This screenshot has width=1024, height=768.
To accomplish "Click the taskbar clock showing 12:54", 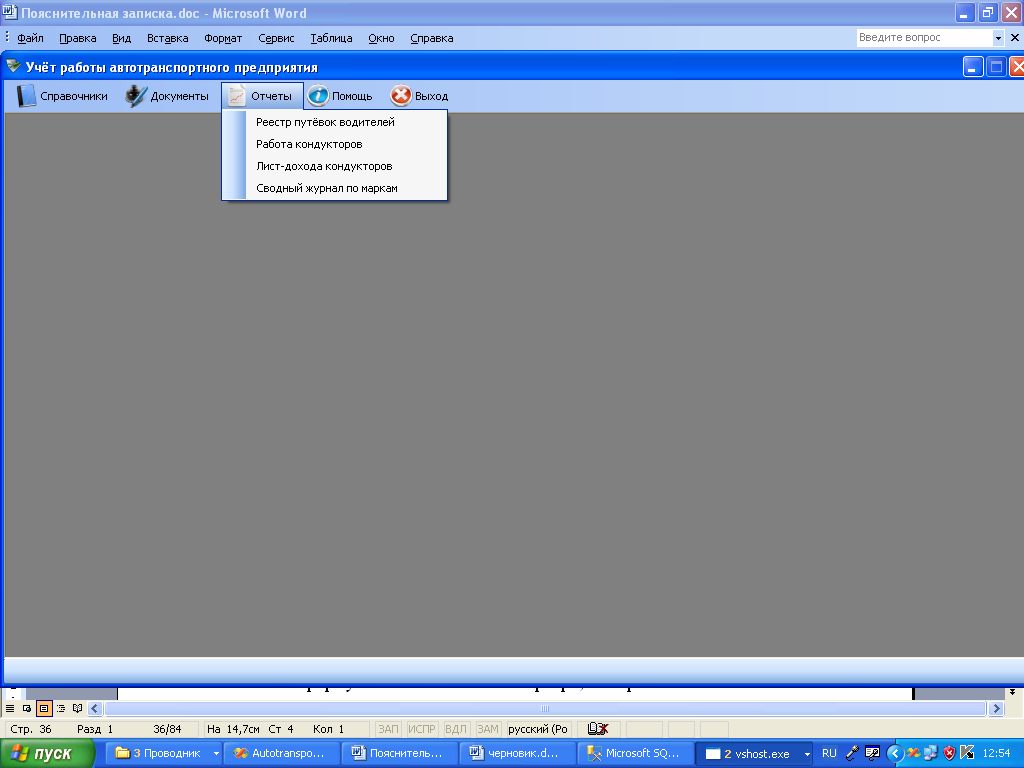I will (x=996, y=753).
